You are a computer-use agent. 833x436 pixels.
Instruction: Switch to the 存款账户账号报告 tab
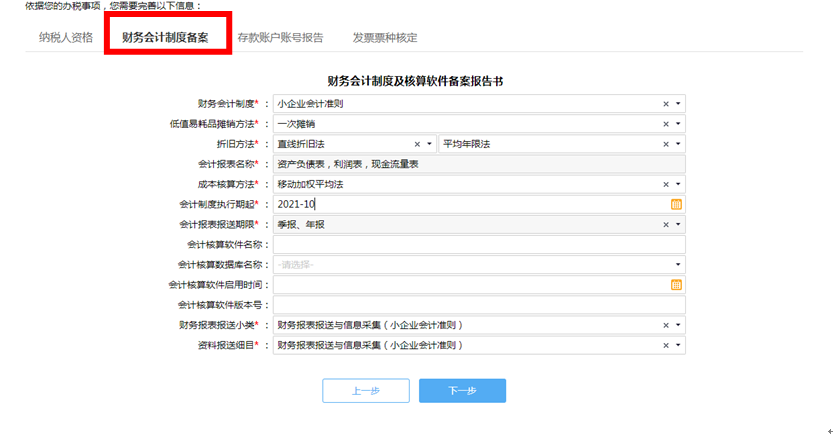[x=280, y=38]
